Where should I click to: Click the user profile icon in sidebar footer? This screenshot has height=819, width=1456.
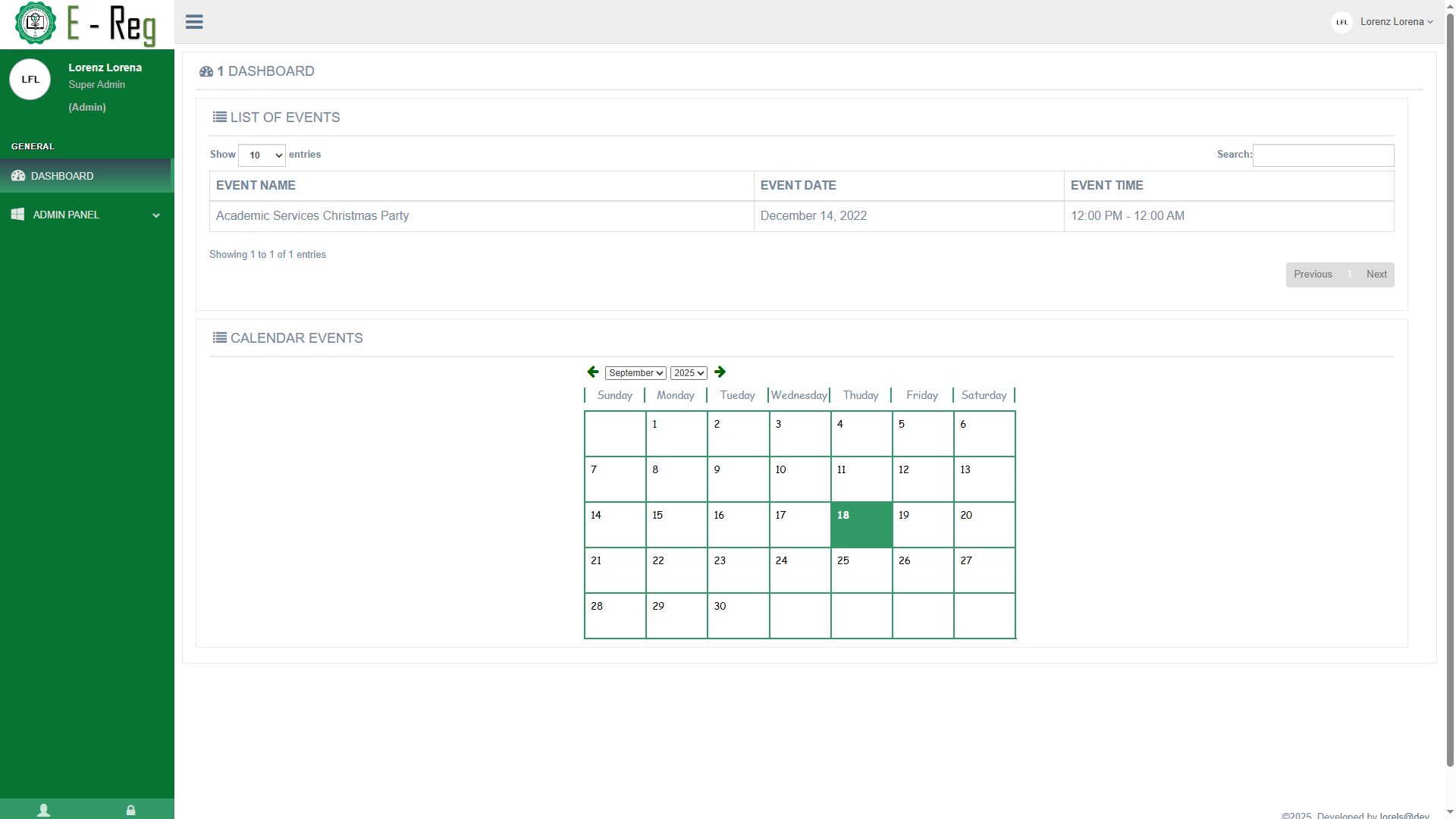pyautogui.click(x=44, y=810)
